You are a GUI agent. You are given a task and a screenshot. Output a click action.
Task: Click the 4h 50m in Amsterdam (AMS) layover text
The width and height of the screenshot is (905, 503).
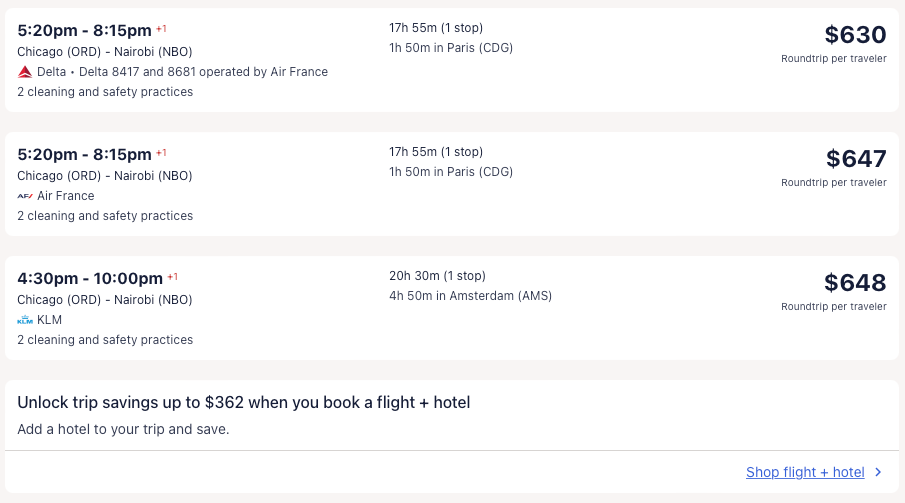point(470,296)
